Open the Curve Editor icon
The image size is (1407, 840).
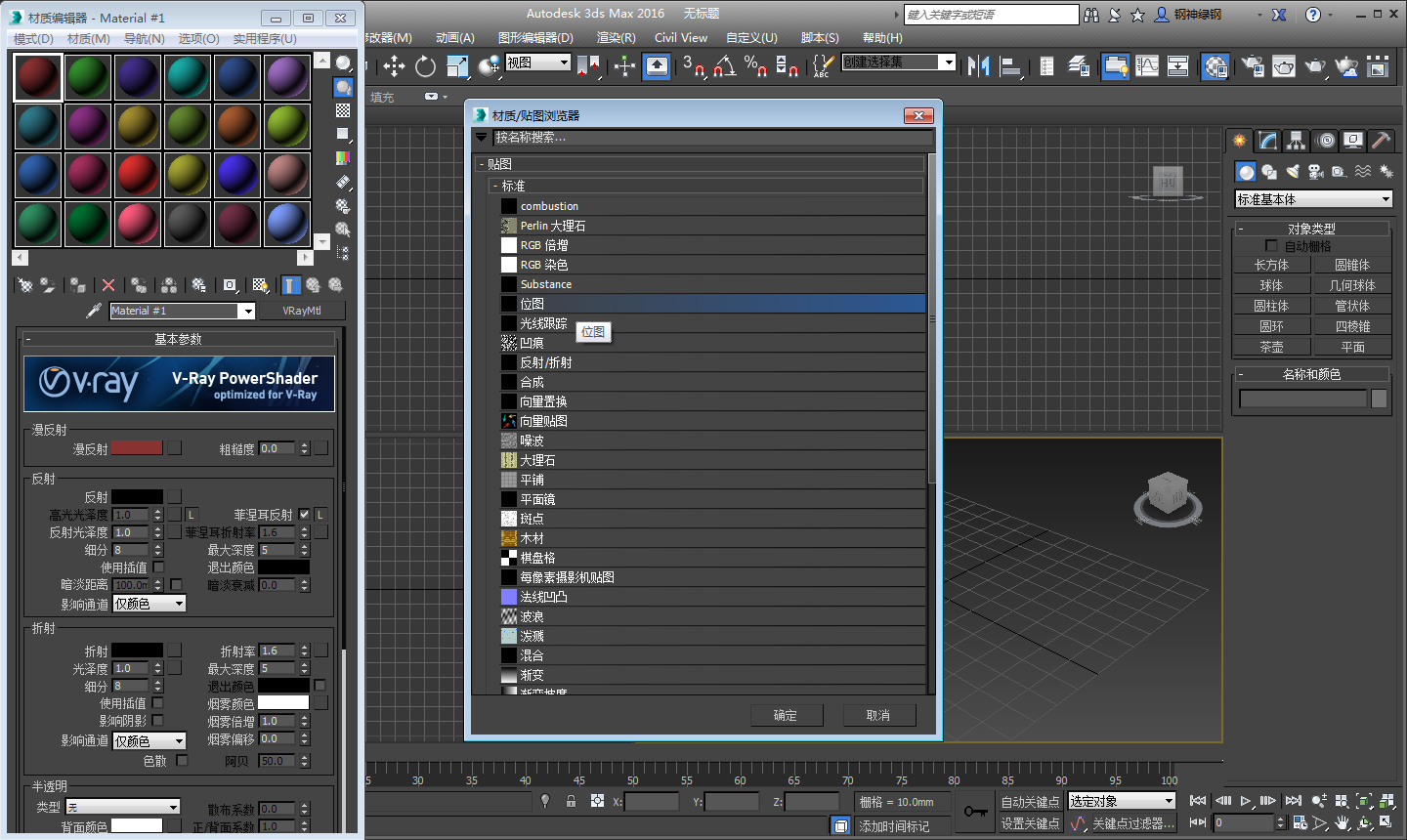point(1147,65)
